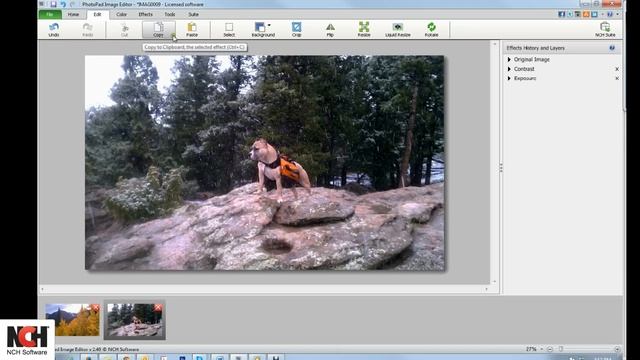Expand the Contrast effect entry

click(509, 69)
